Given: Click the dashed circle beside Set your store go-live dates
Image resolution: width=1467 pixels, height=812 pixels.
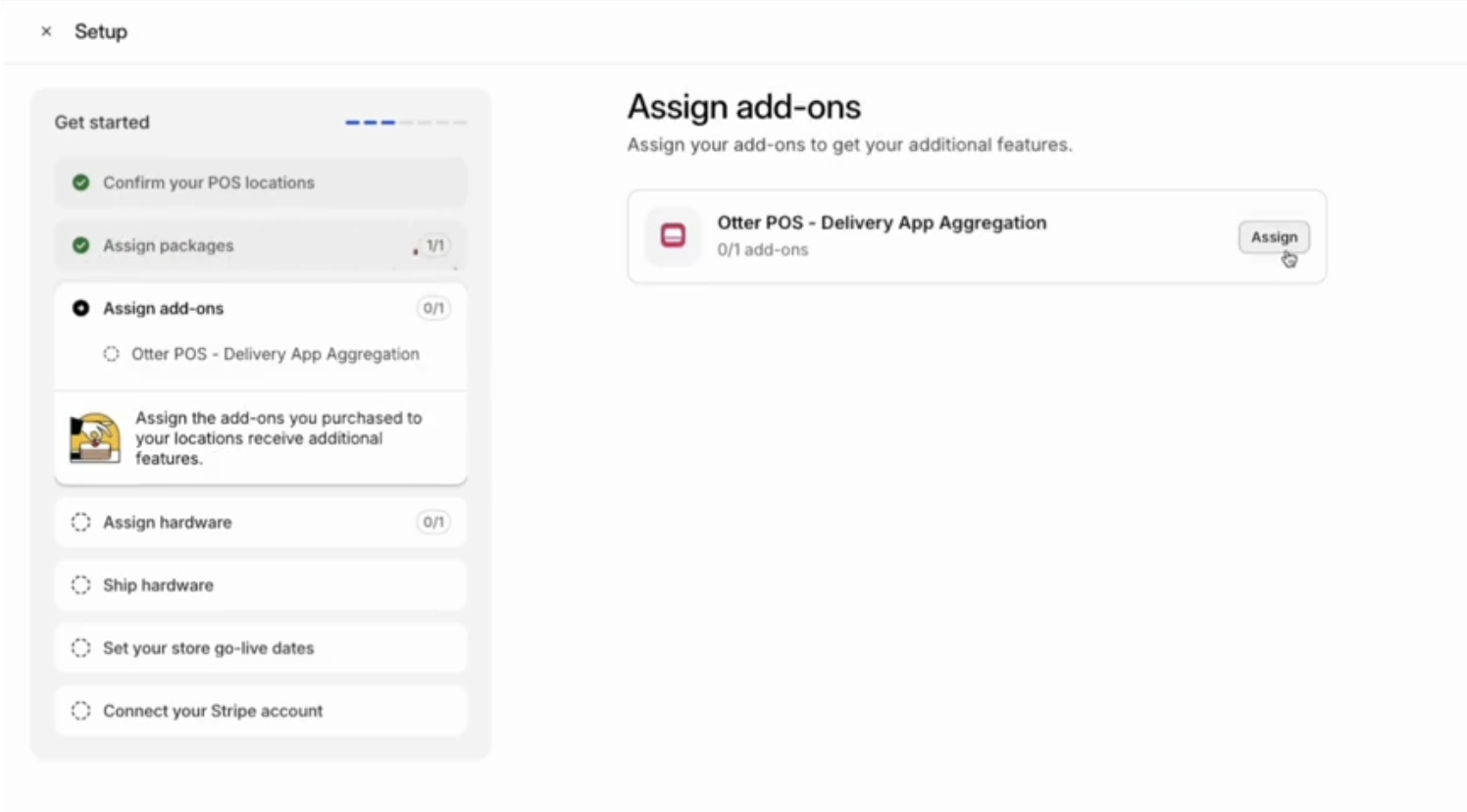Looking at the screenshot, I should (81, 647).
